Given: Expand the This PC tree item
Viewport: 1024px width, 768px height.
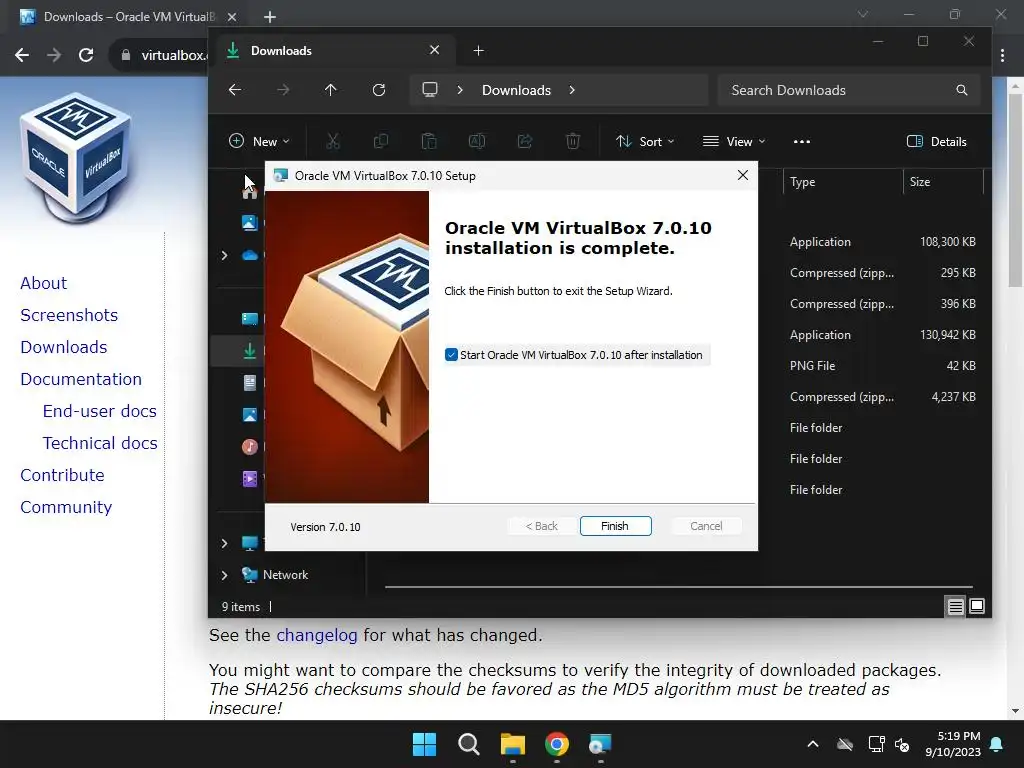Looking at the screenshot, I should point(224,543).
